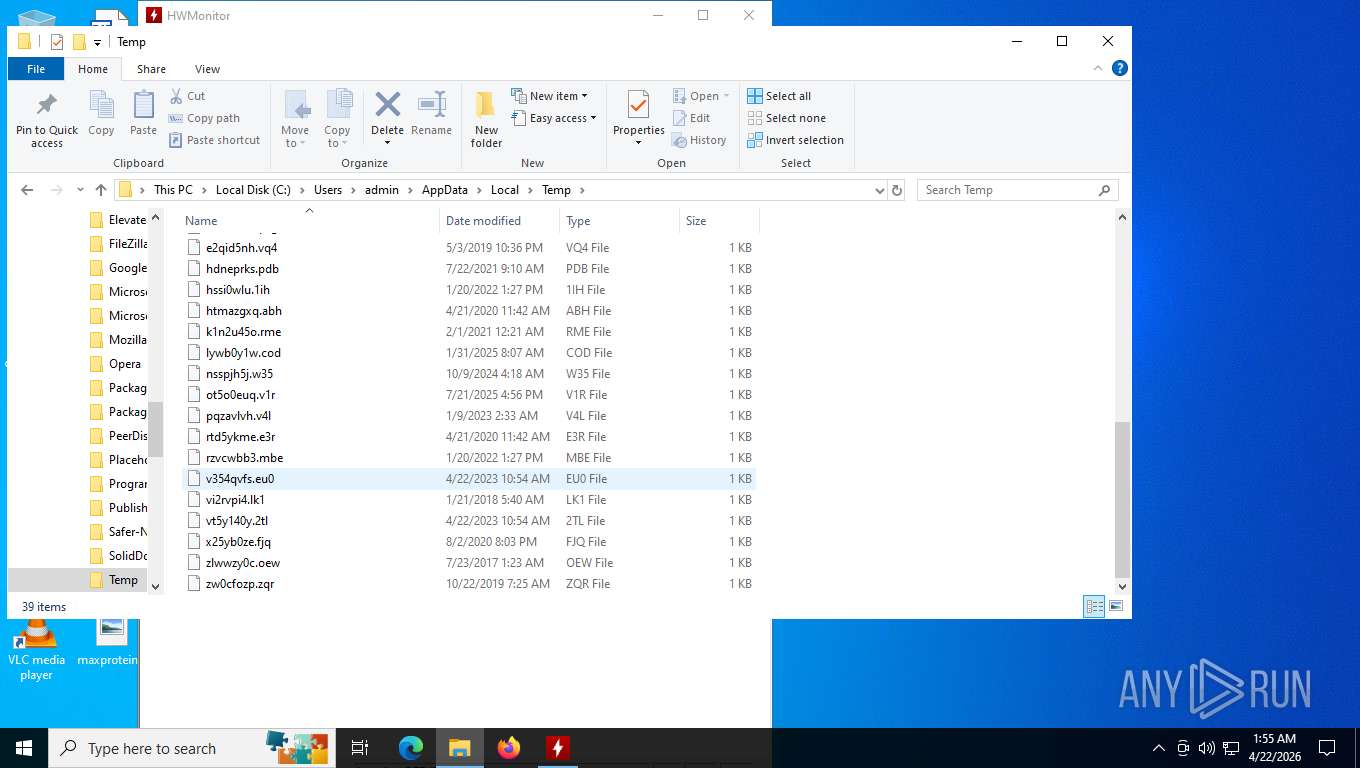Click the Open ribbon button
This screenshot has height=768, width=1360.
coord(700,96)
